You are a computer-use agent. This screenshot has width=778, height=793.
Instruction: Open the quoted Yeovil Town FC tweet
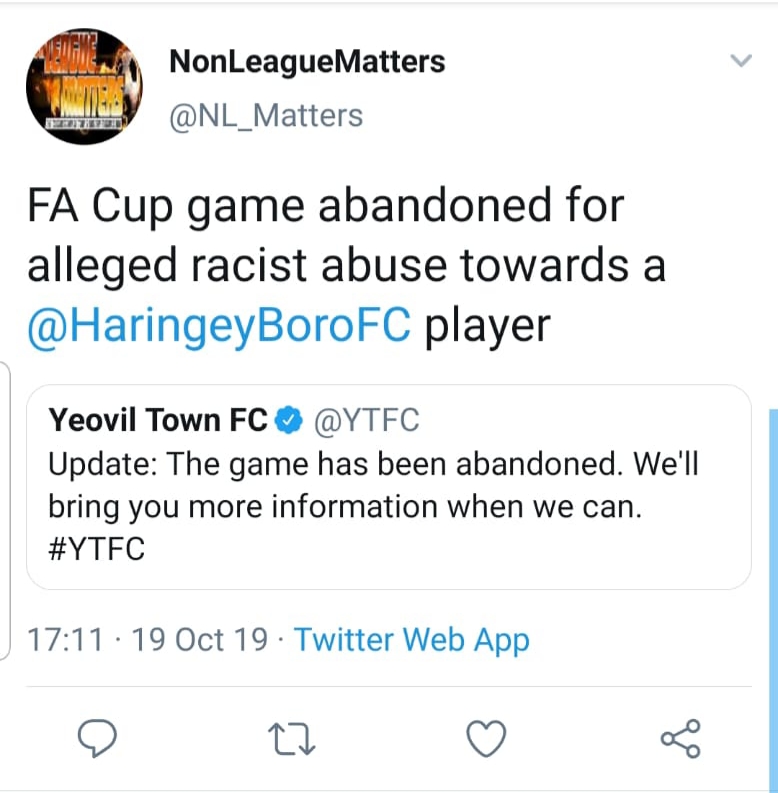388,487
